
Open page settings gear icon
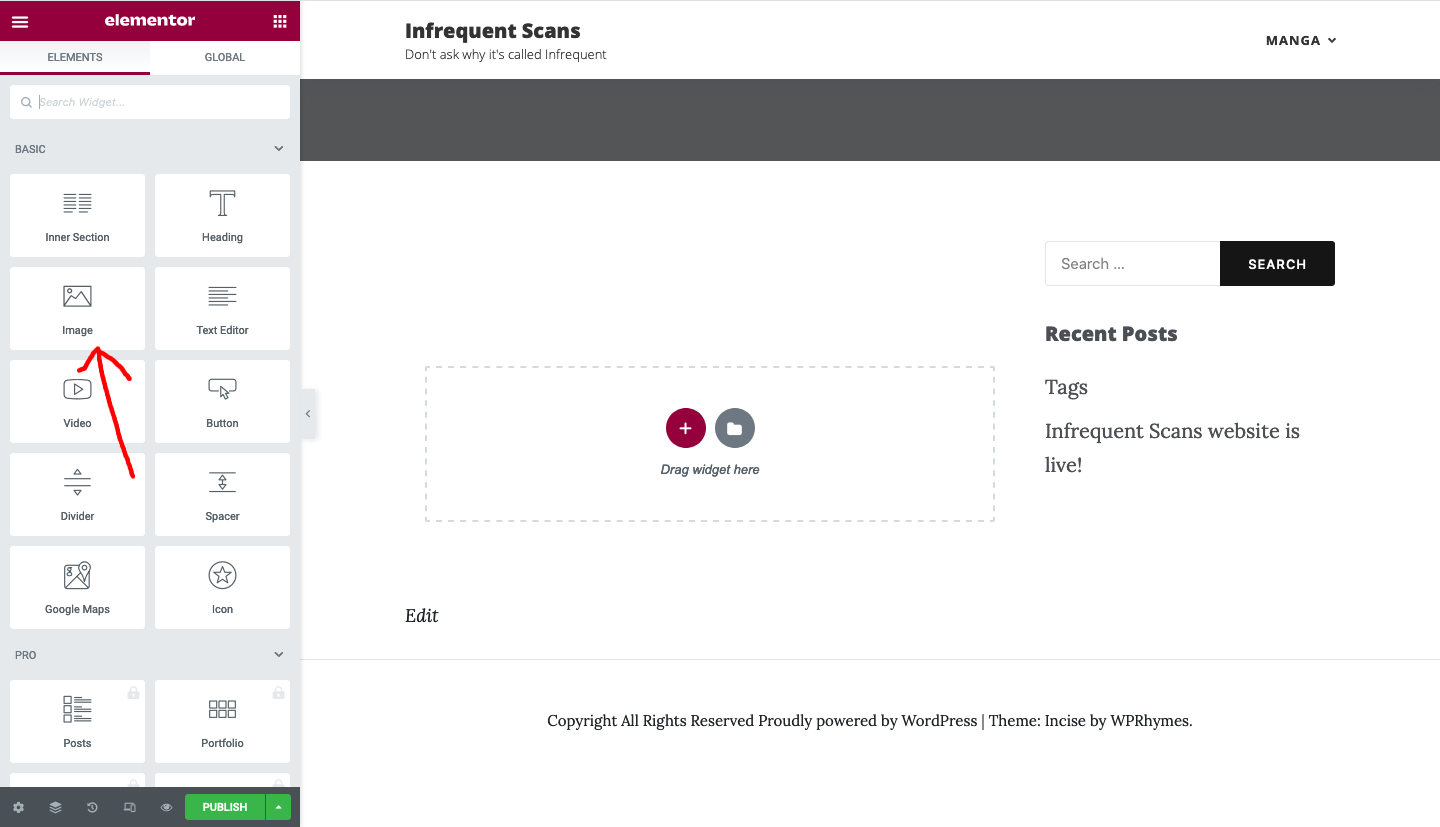pyautogui.click(x=18, y=807)
